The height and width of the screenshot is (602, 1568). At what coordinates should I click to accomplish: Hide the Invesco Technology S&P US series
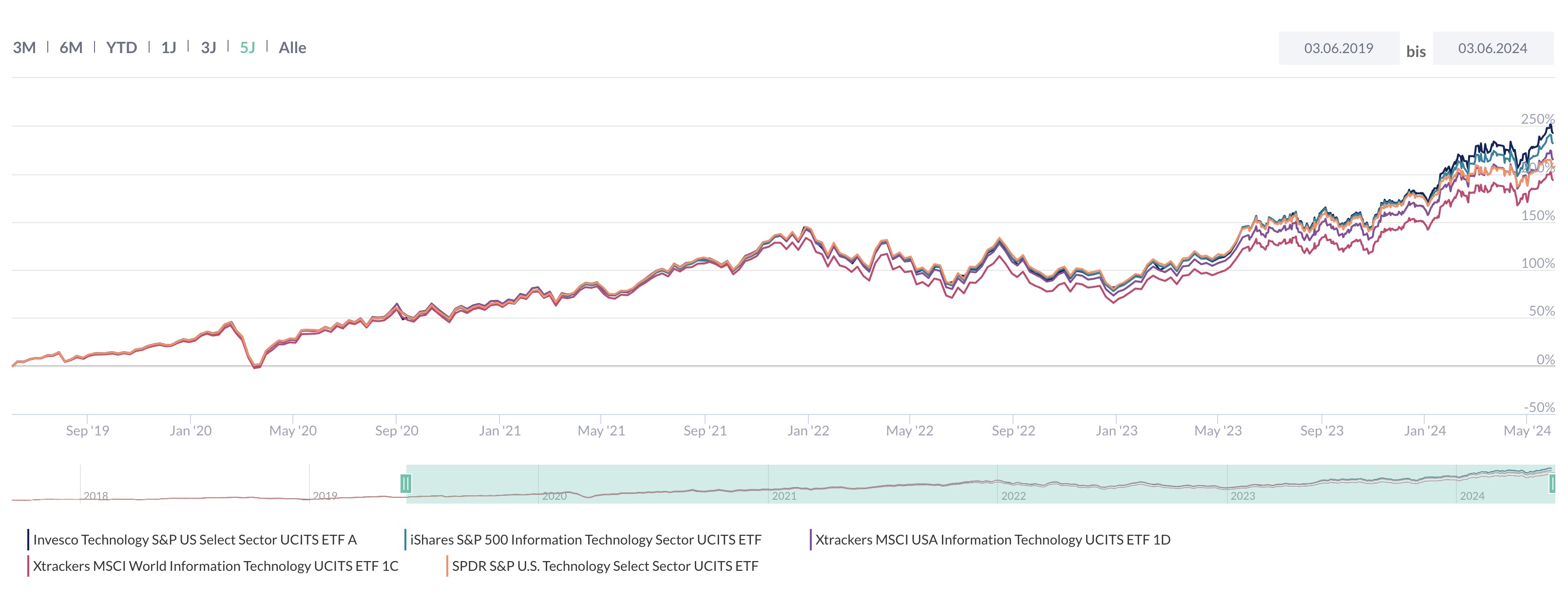(x=195, y=539)
